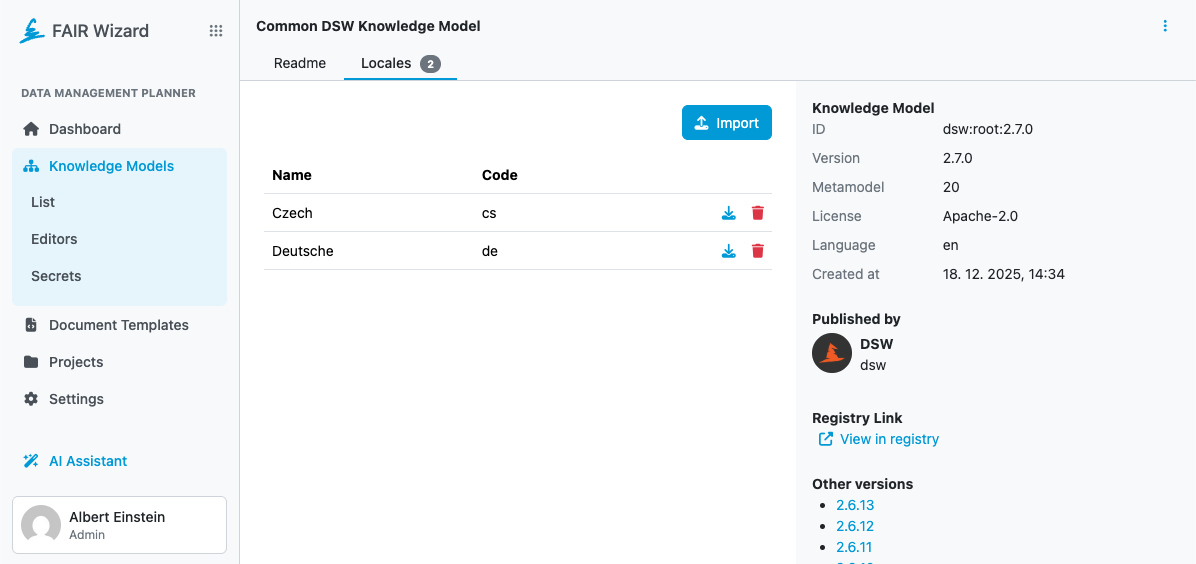1196x564 pixels.
Task: Click the Language value en
Action: pyautogui.click(x=950, y=245)
